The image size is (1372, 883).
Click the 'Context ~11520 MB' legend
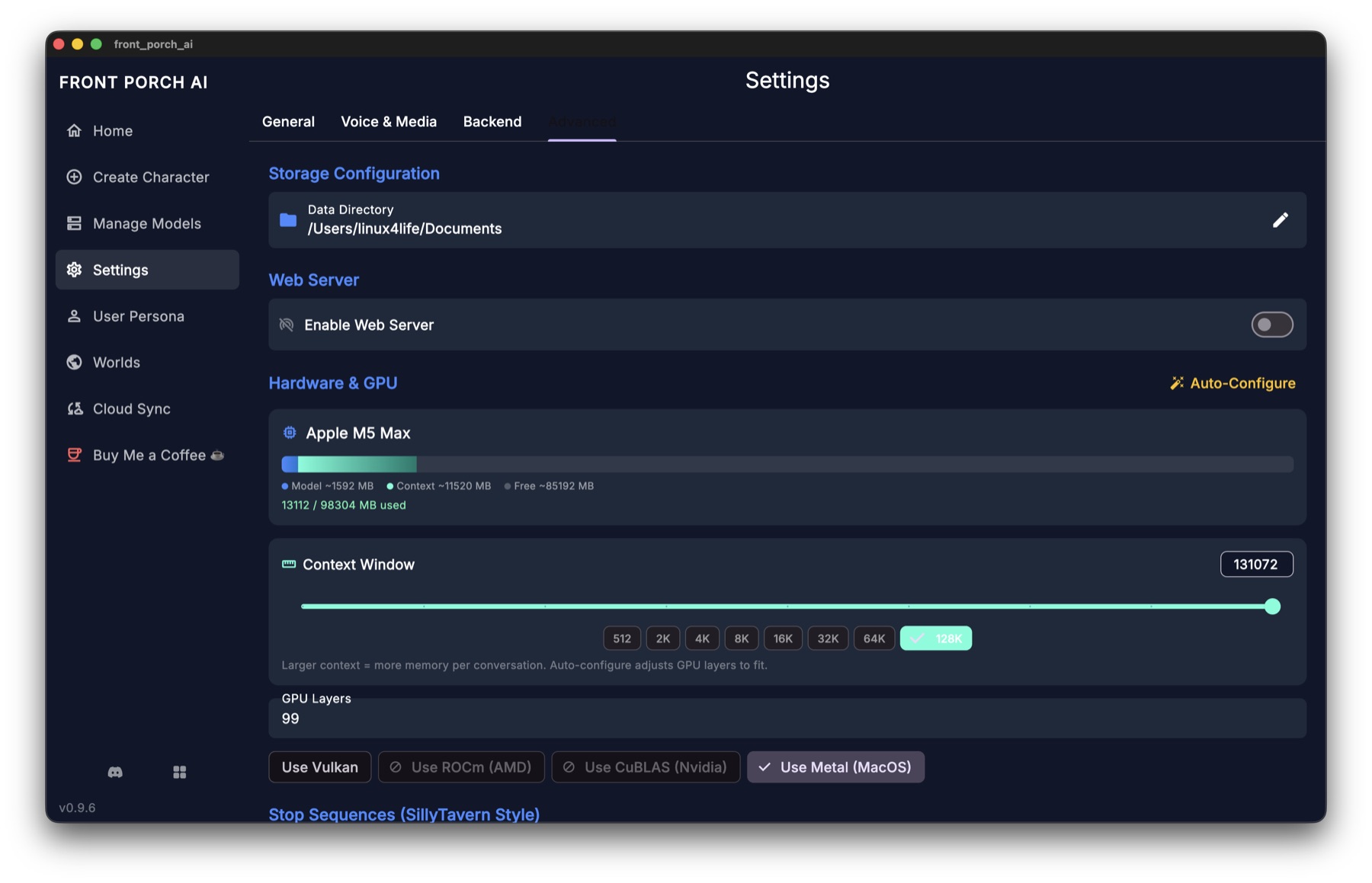tap(439, 486)
